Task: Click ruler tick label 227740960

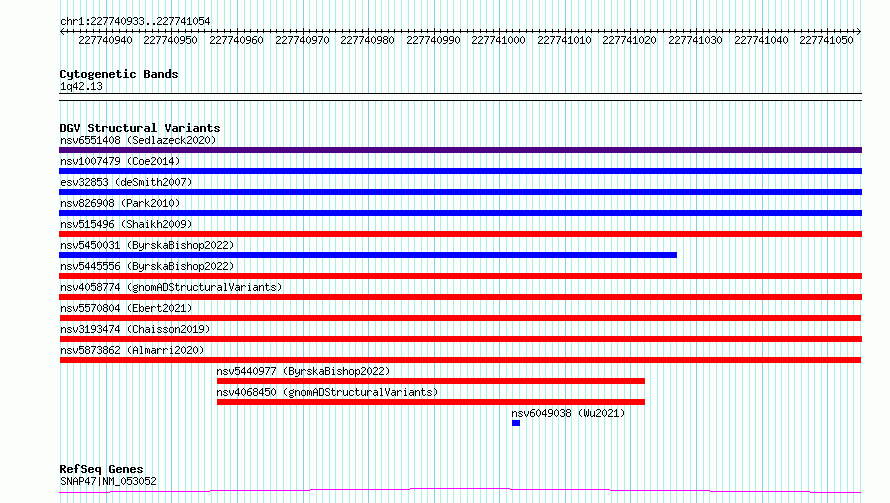Action: tap(236, 40)
